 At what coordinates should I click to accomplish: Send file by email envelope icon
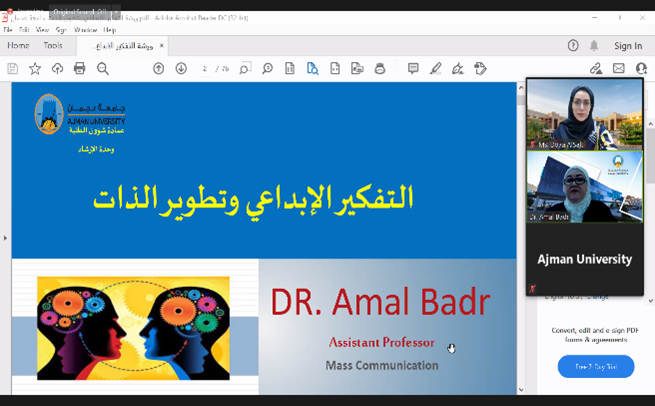[619, 69]
